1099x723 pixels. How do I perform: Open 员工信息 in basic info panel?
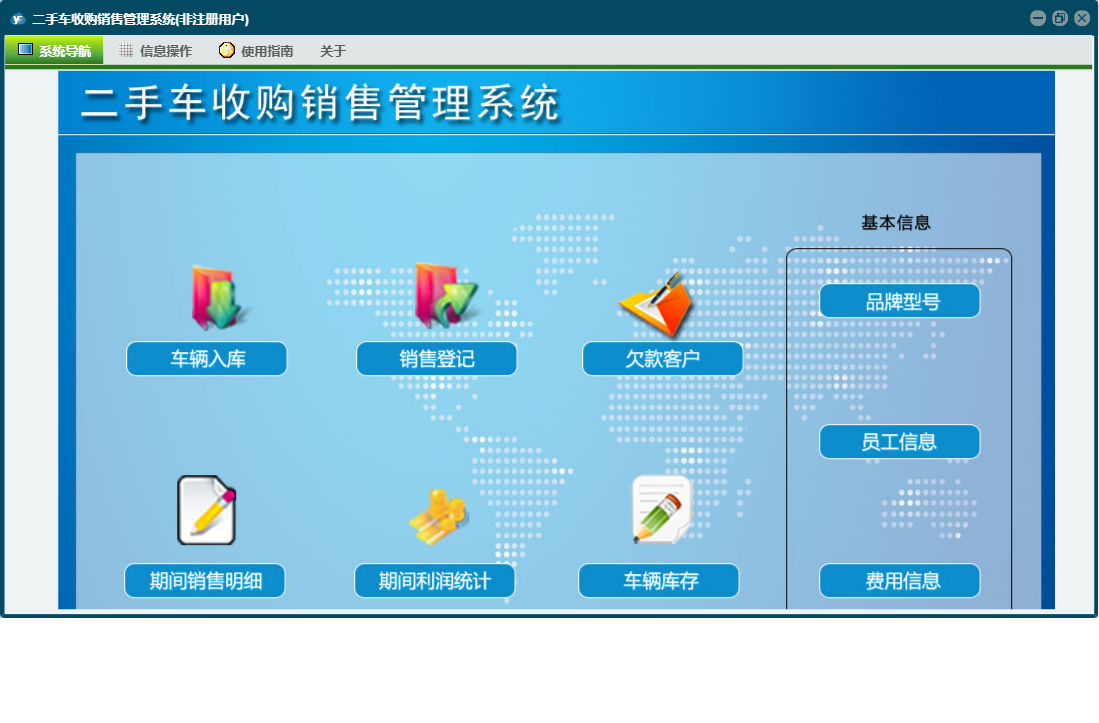[900, 442]
